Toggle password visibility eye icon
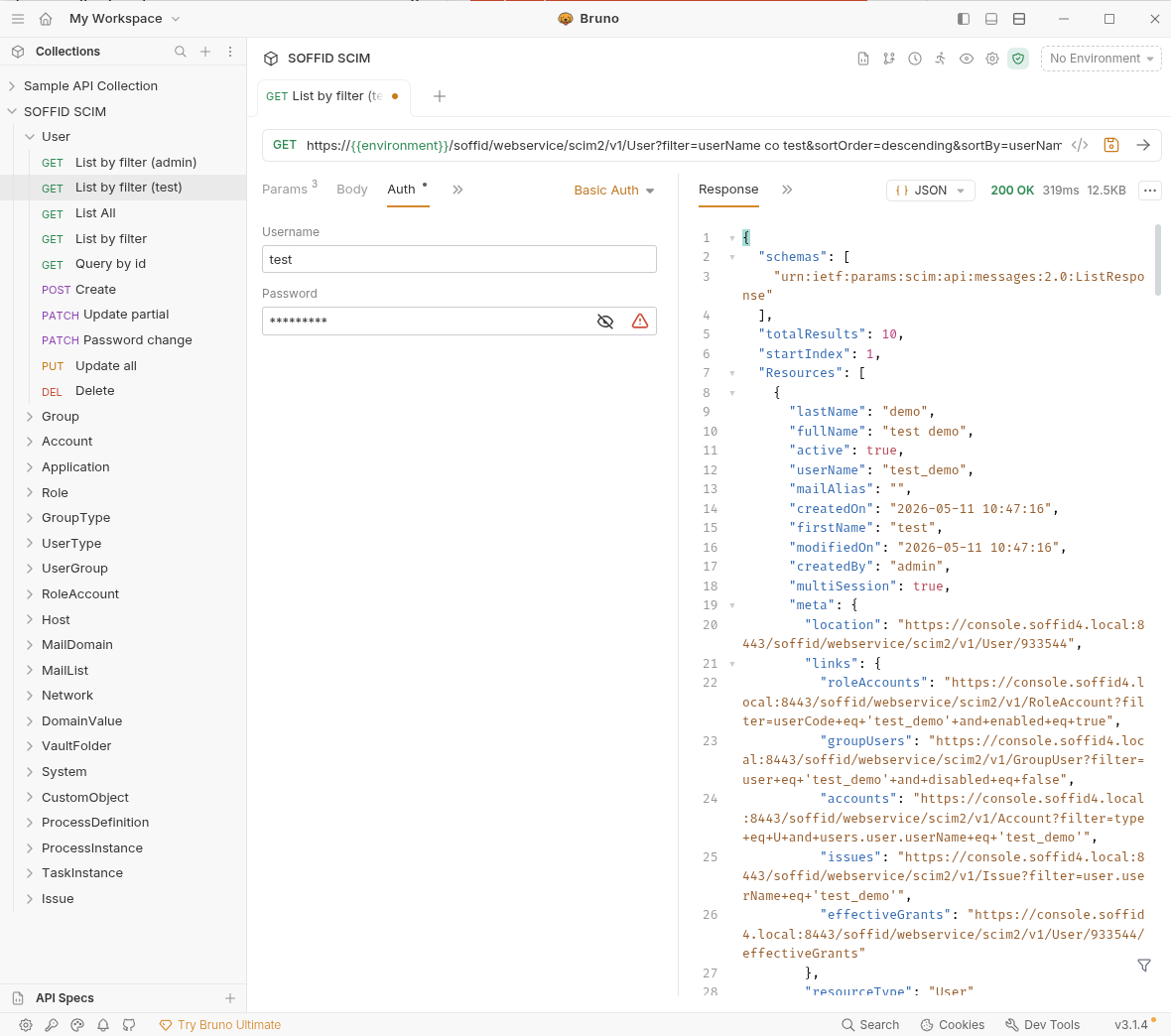Viewport: 1171px width, 1036px height. [x=605, y=322]
